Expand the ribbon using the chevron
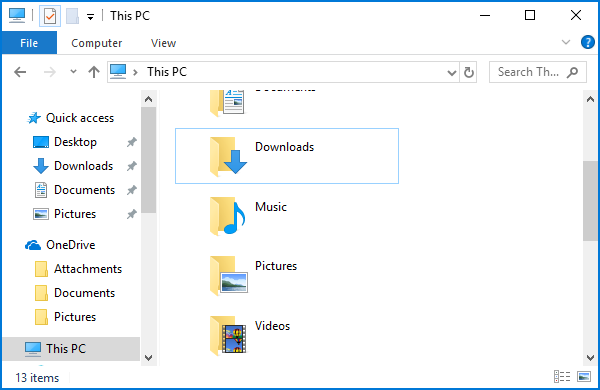The image size is (600, 390). point(566,42)
